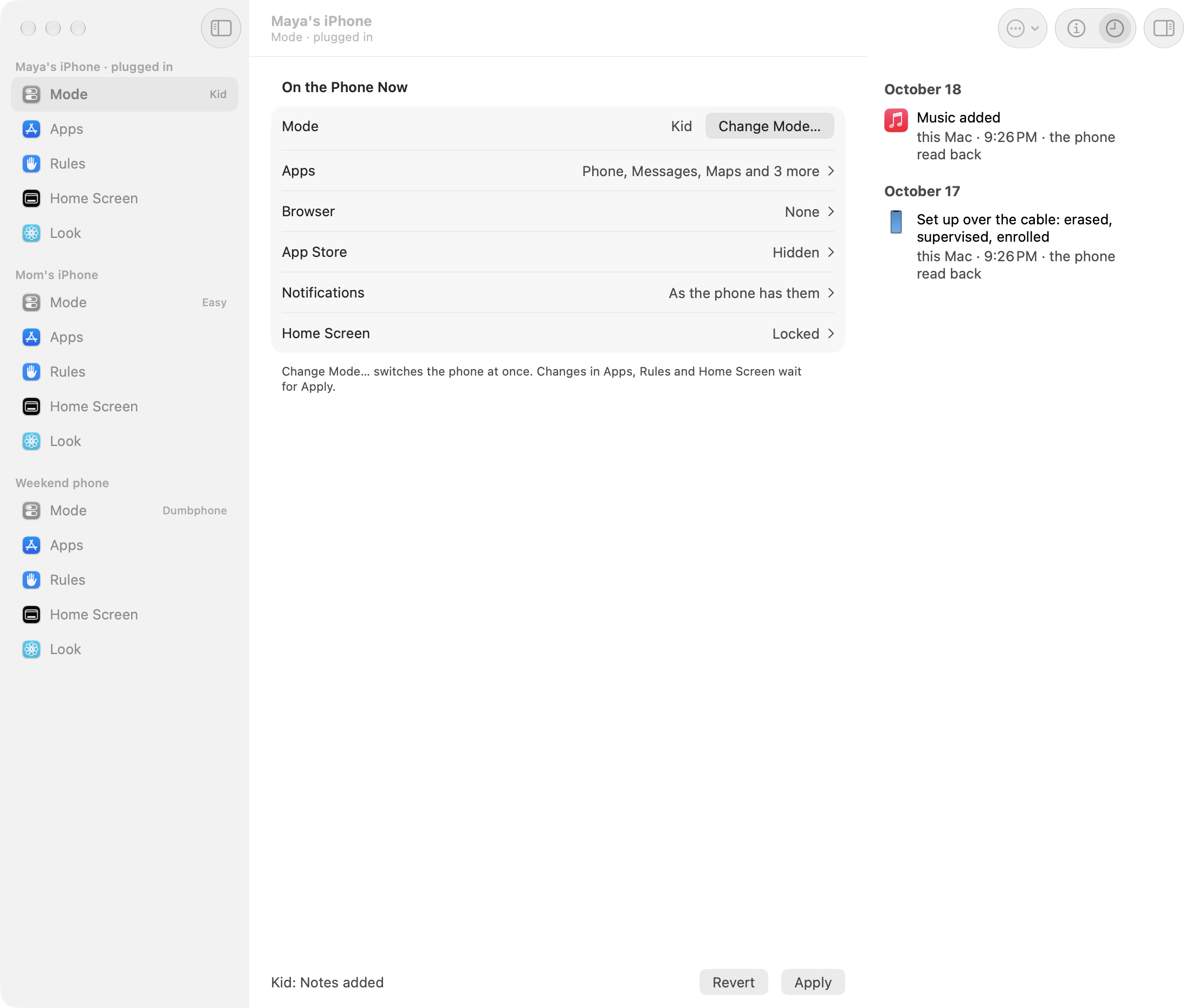
Task: Select Mode under Maya's iPhone
Action: click(x=125, y=94)
